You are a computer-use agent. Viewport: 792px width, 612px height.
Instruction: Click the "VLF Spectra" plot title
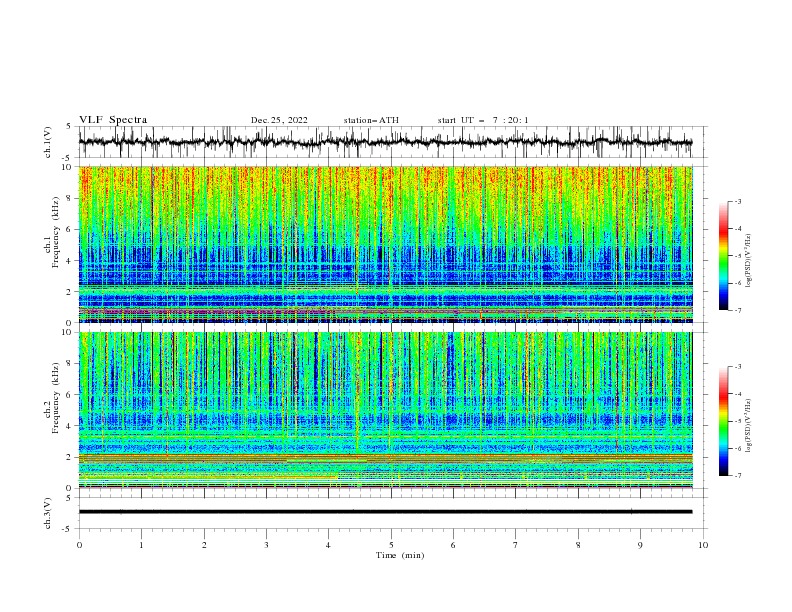click(113, 120)
